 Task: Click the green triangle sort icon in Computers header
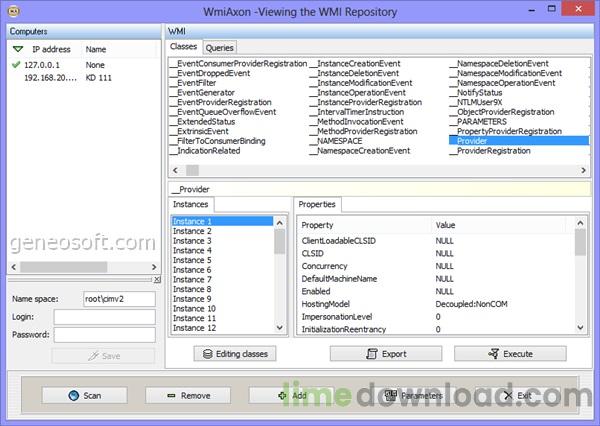point(18,49)
